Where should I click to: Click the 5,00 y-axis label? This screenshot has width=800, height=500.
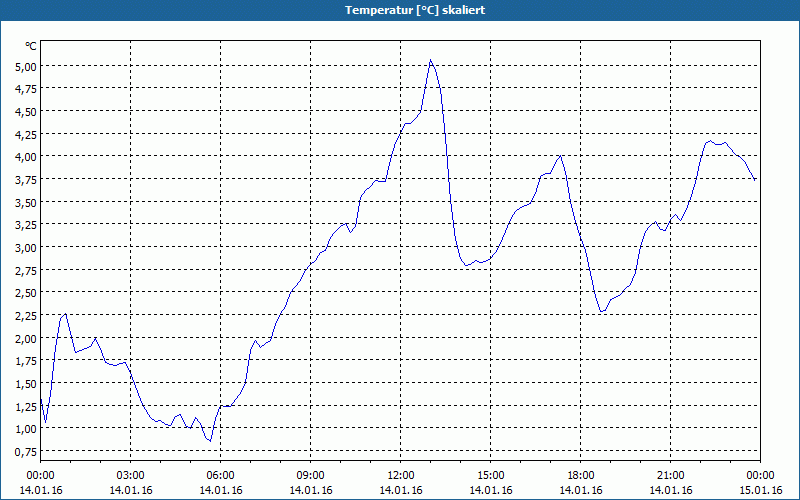25,66
